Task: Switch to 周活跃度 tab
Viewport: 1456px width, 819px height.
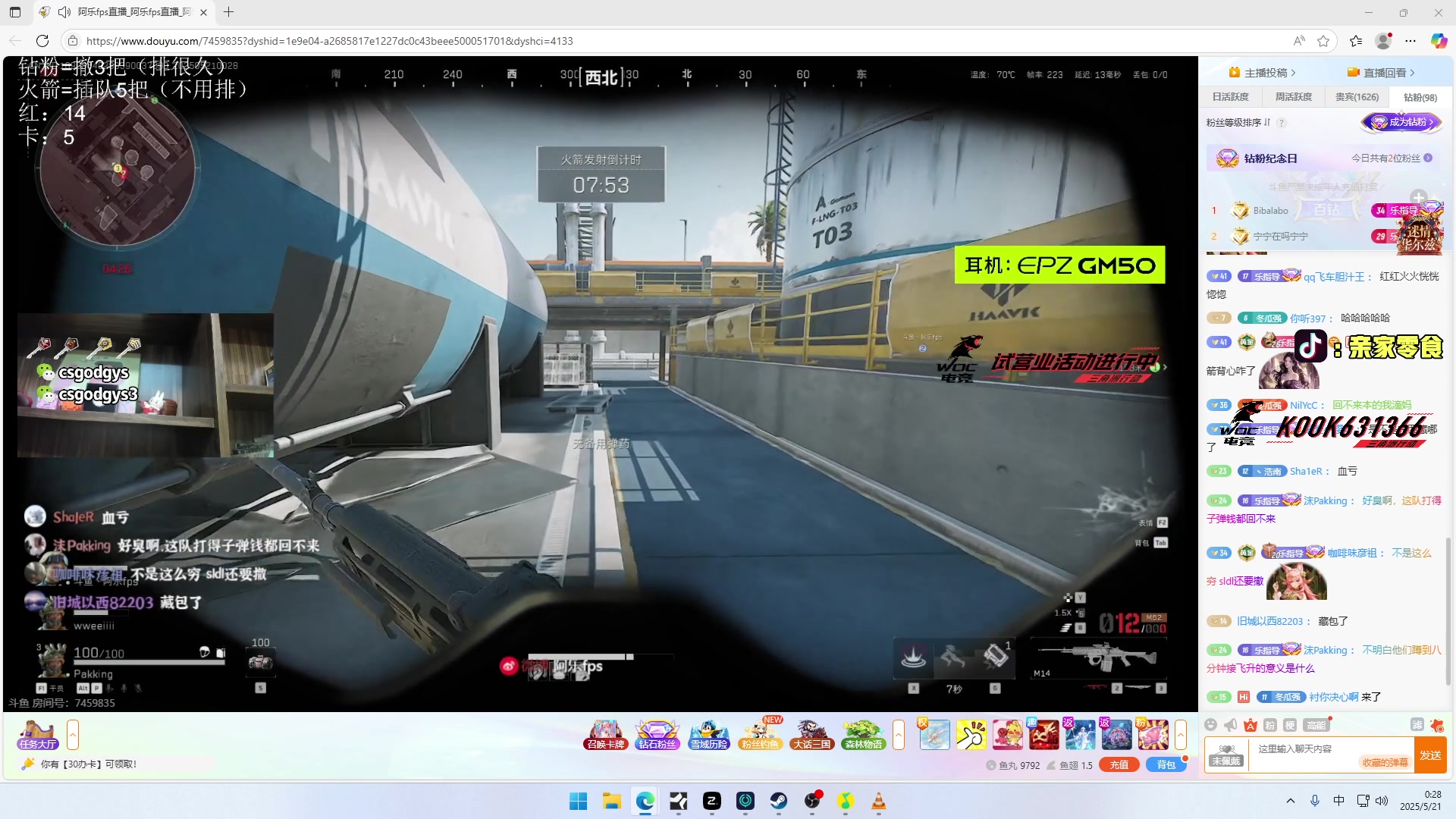Action: click(x=1293, y=97)
